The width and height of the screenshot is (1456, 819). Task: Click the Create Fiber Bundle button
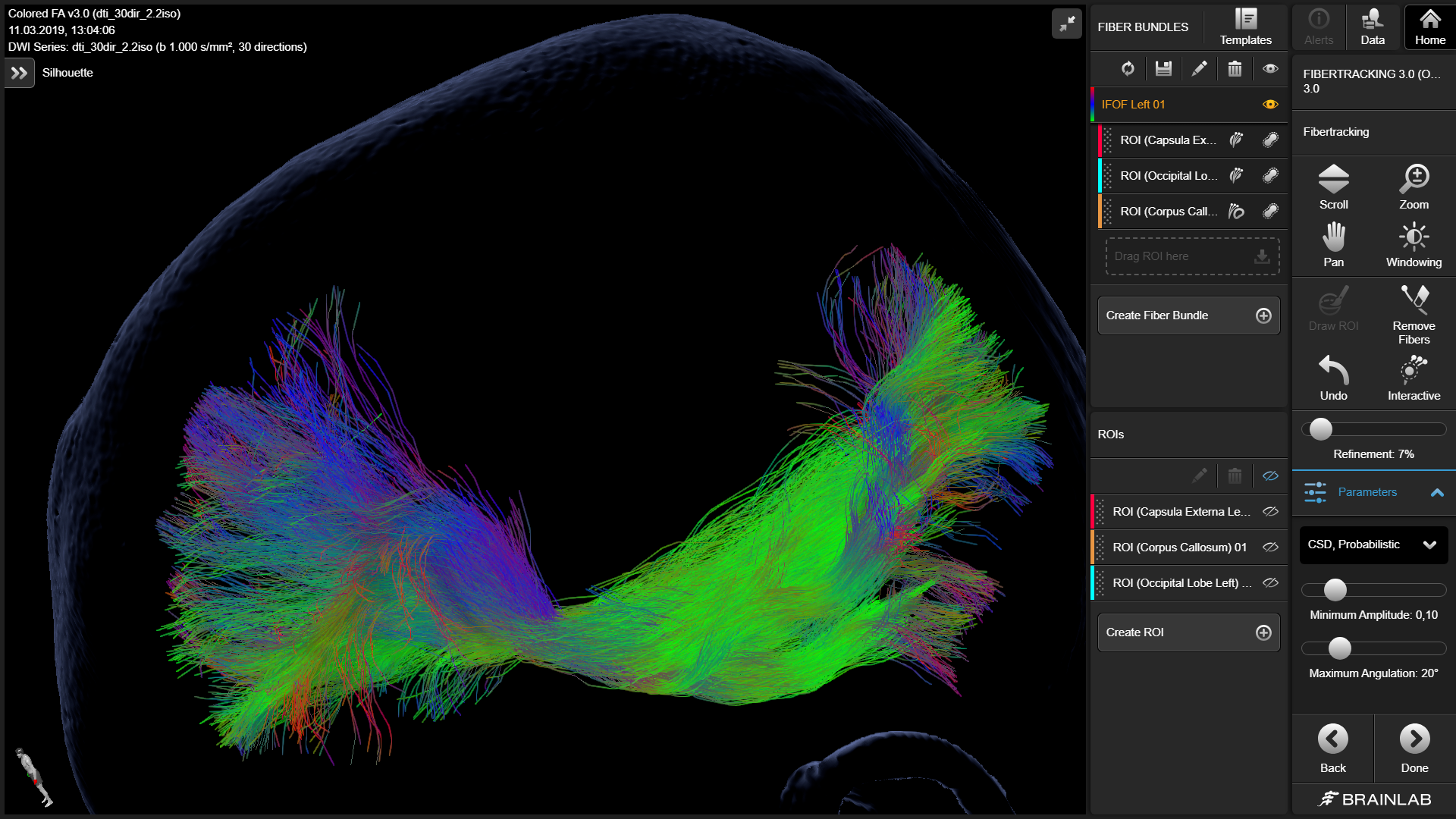coord(1188,315)
